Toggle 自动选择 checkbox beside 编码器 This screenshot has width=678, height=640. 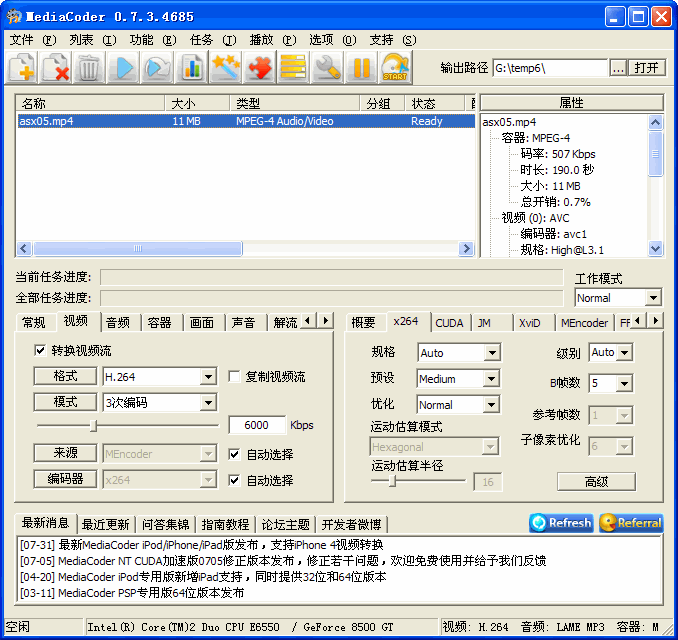pyautogui.click(x=234, y=480)
